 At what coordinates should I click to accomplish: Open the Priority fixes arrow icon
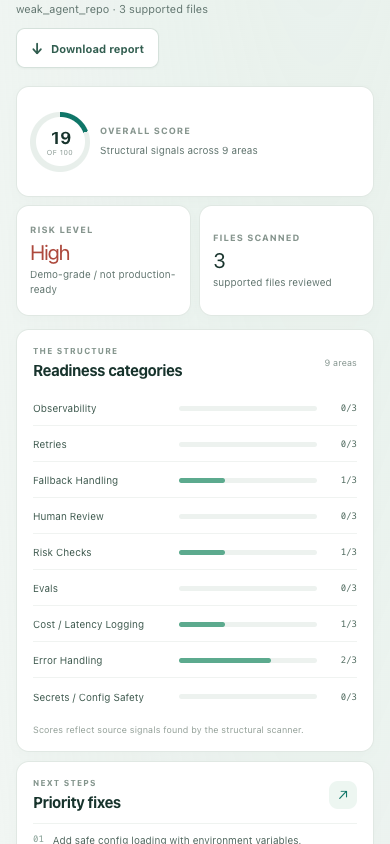343,794
